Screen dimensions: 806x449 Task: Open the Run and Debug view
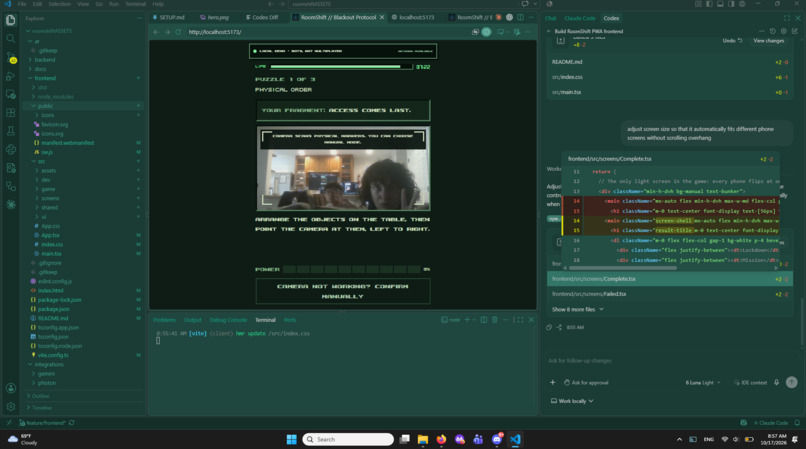click(x=10, y=76)
